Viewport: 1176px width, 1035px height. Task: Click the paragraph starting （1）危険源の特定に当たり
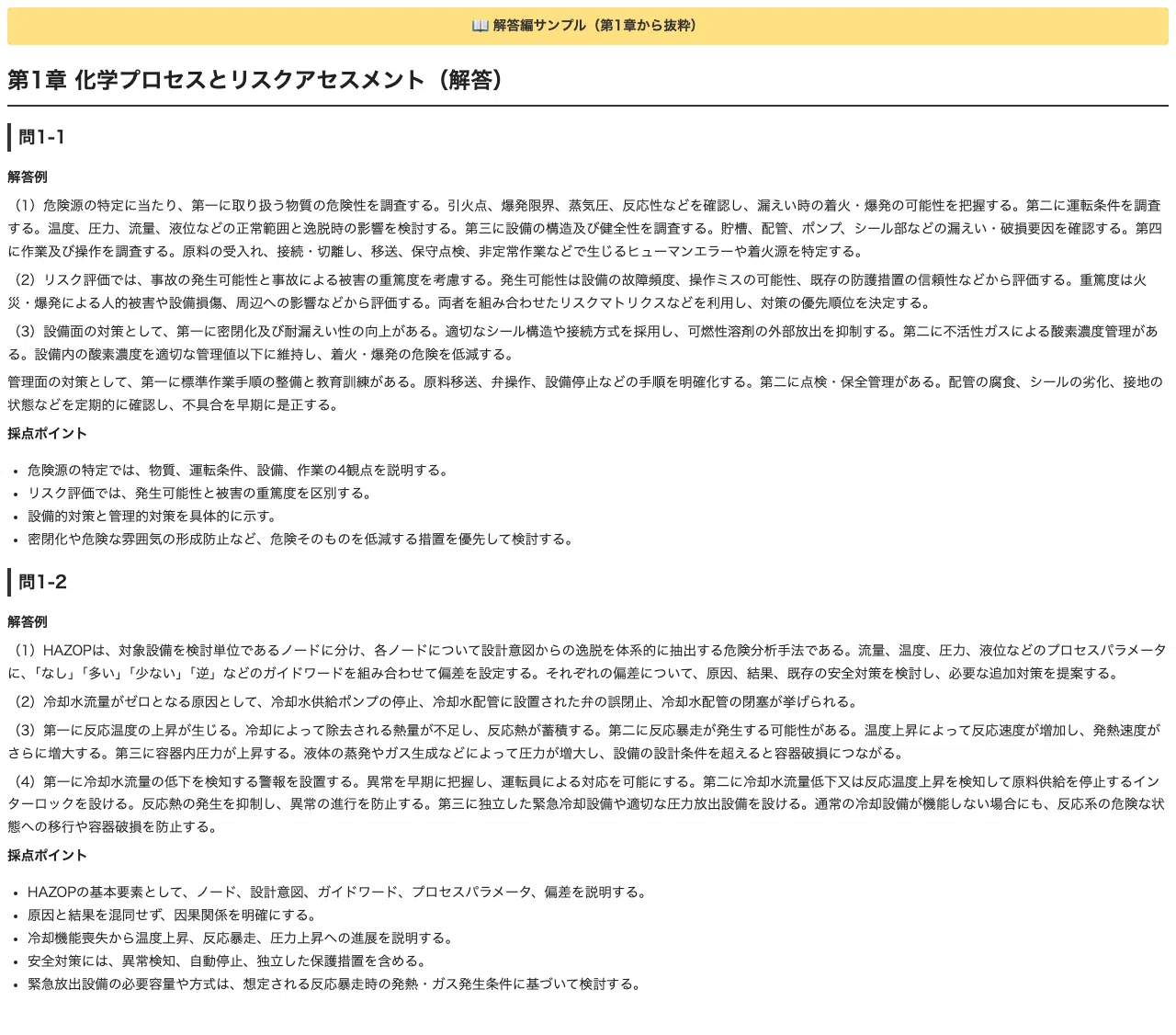point(588,228)
